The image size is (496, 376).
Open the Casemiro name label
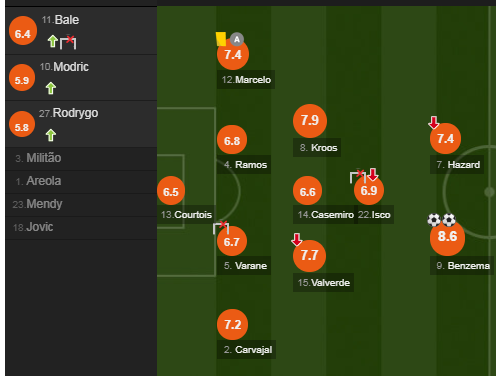325,215
